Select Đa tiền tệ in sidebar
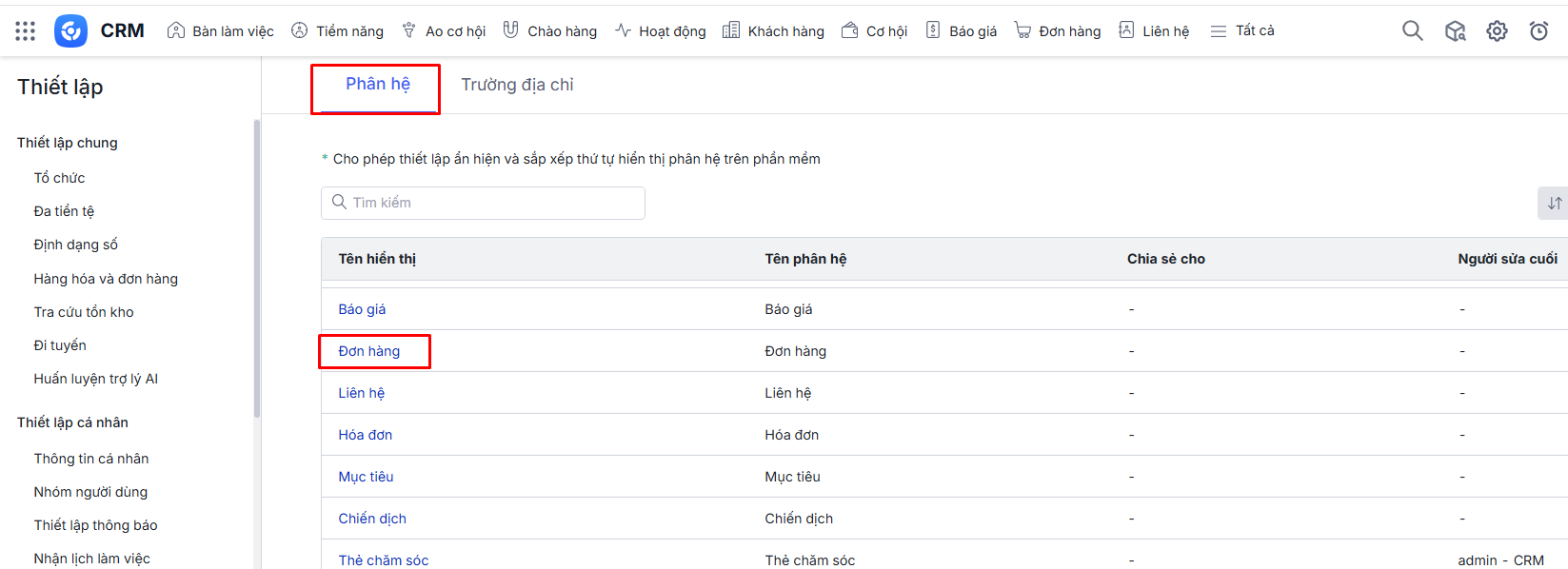Image resolution: width=1568 pixels, height=569 pixels. coord(65,211)
